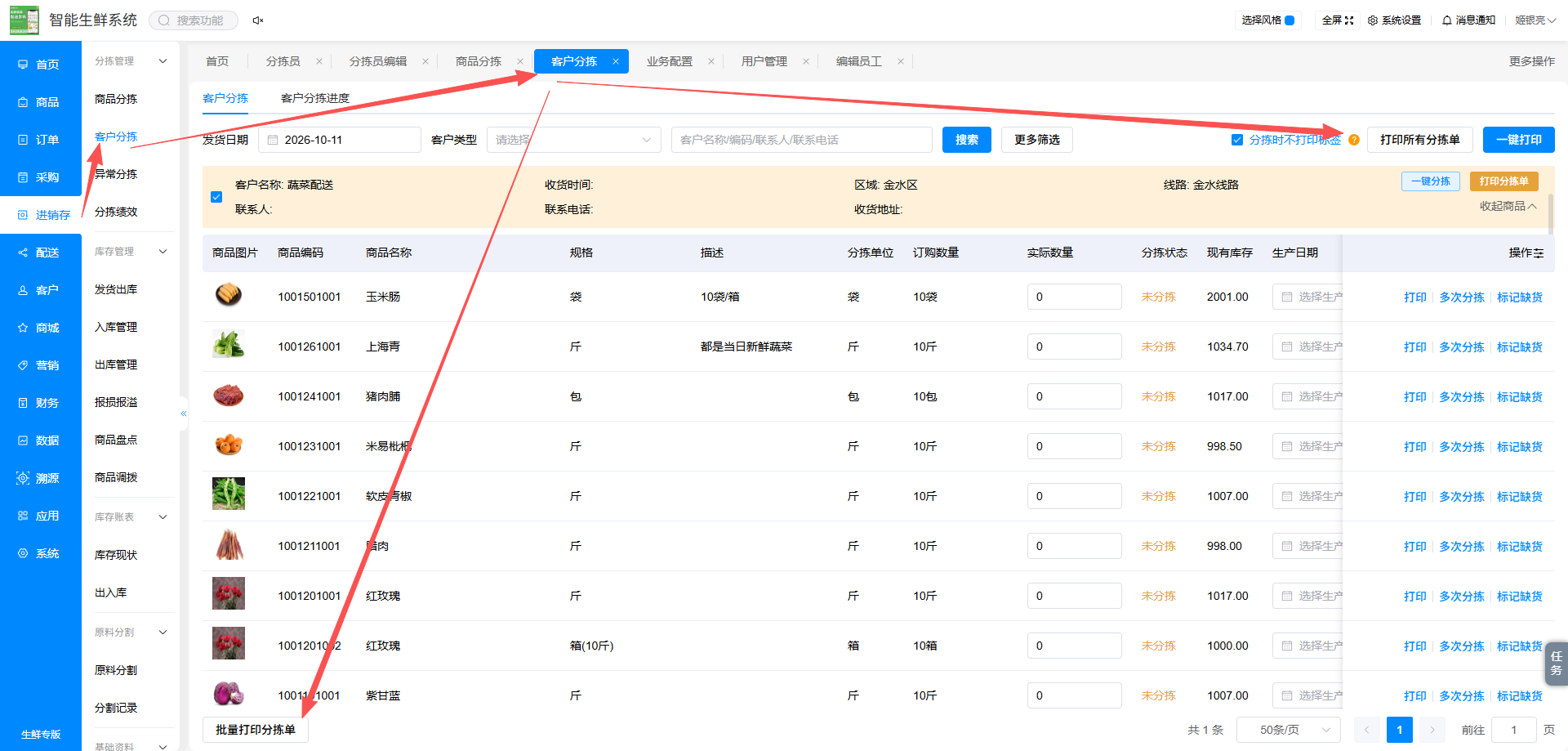Click blue 搜索 button
1568x751 pixels.
pyautogui.click(x=967, y=140)
